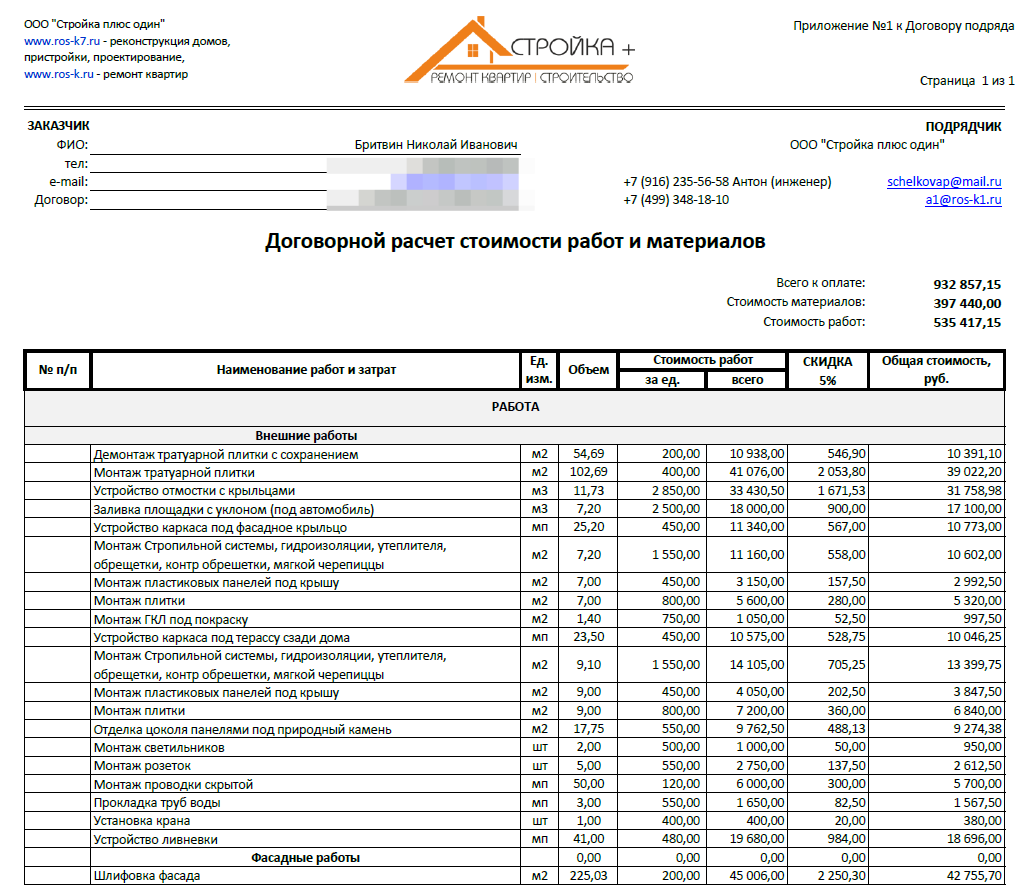
Task: Select row Прокладка труб воды
Action: (515, 803)
